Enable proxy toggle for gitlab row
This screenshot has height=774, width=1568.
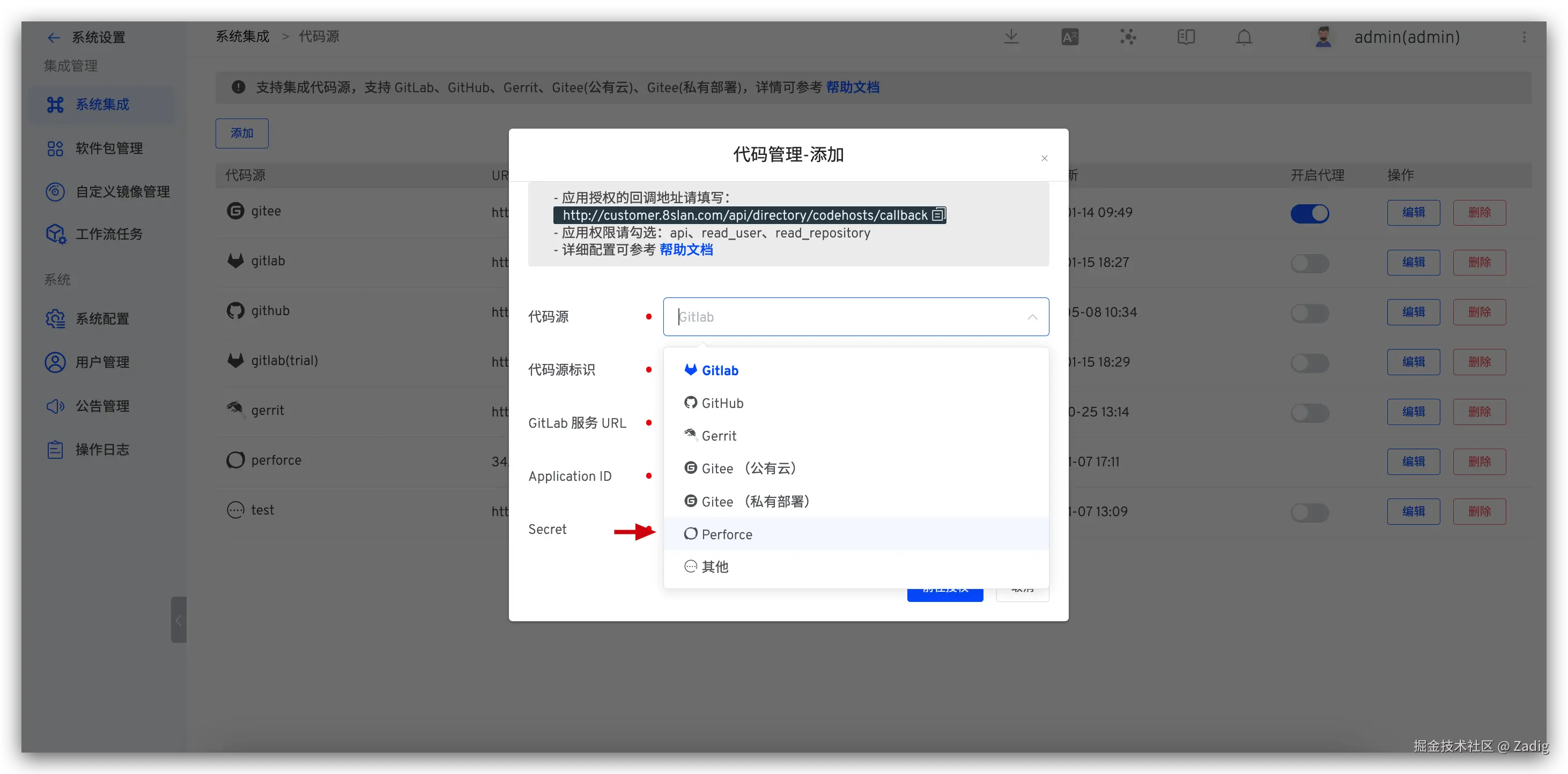point(1310,264)
